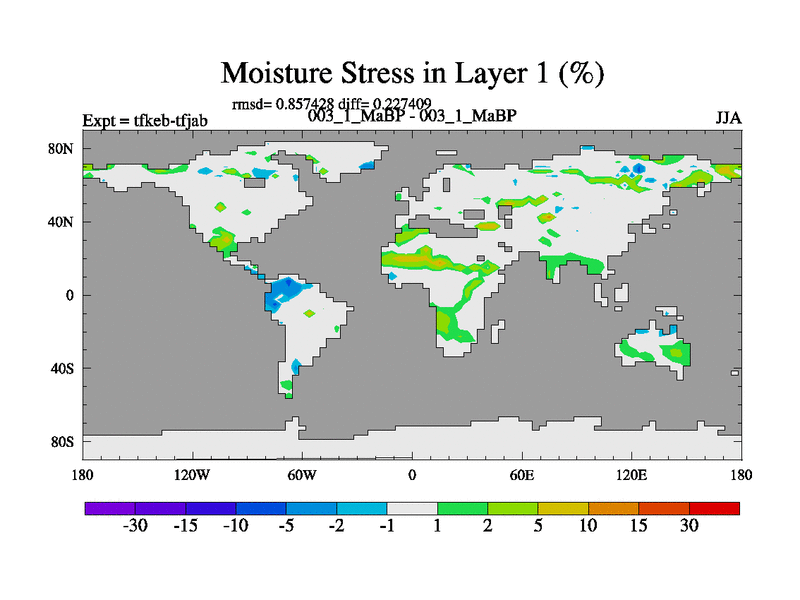The width and height of the screenshot is (800, 600).
Task: Click the red colorbar swatch above 30
Action: (x=714, y=508)
